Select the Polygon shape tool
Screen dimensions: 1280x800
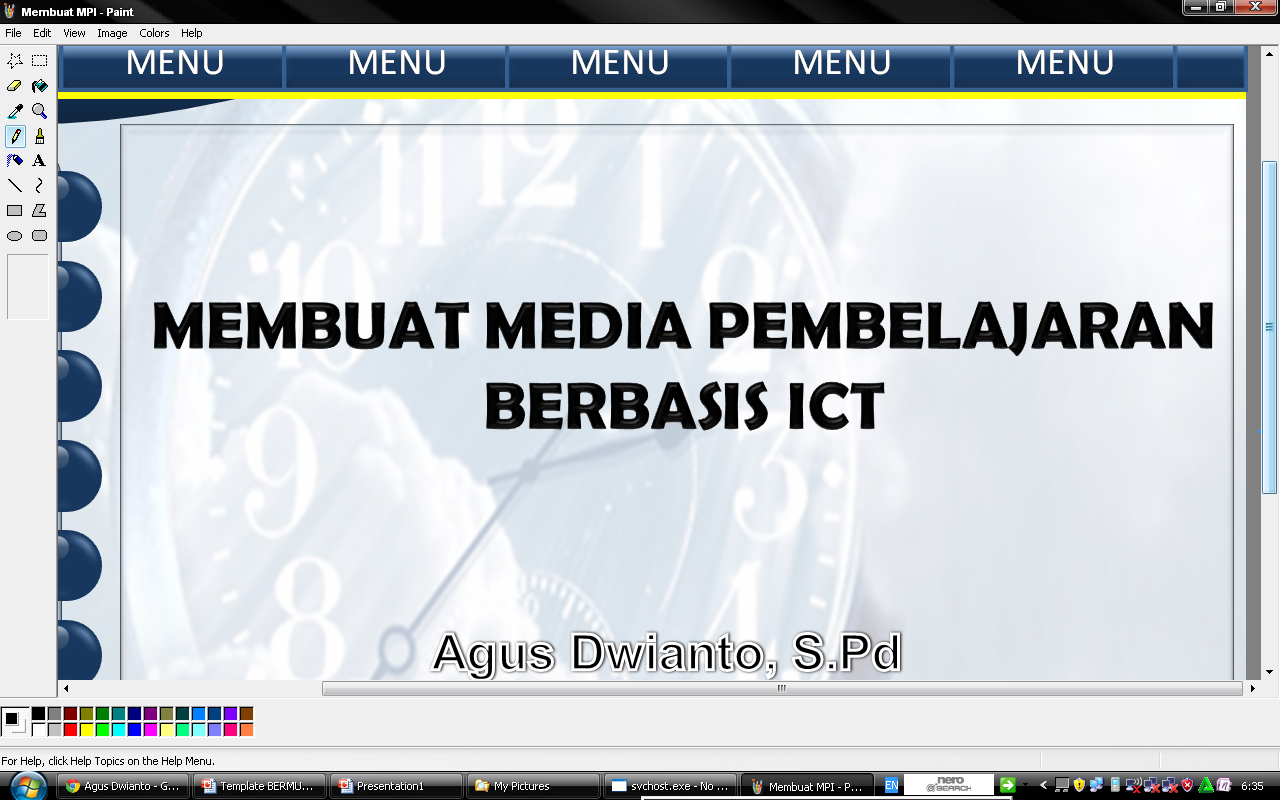39,210
